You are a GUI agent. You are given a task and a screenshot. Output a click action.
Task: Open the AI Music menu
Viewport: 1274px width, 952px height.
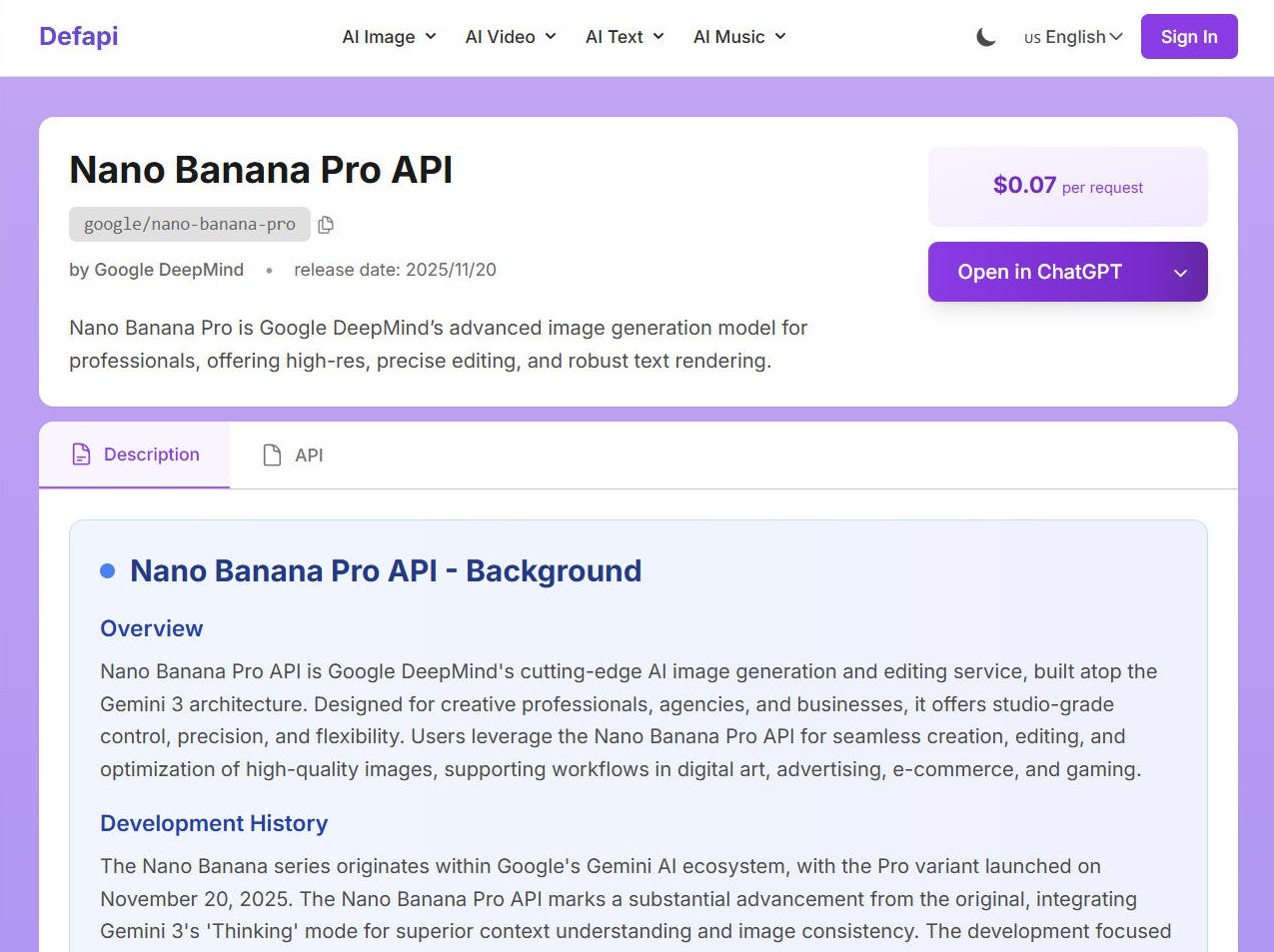(x=738, y=37)
